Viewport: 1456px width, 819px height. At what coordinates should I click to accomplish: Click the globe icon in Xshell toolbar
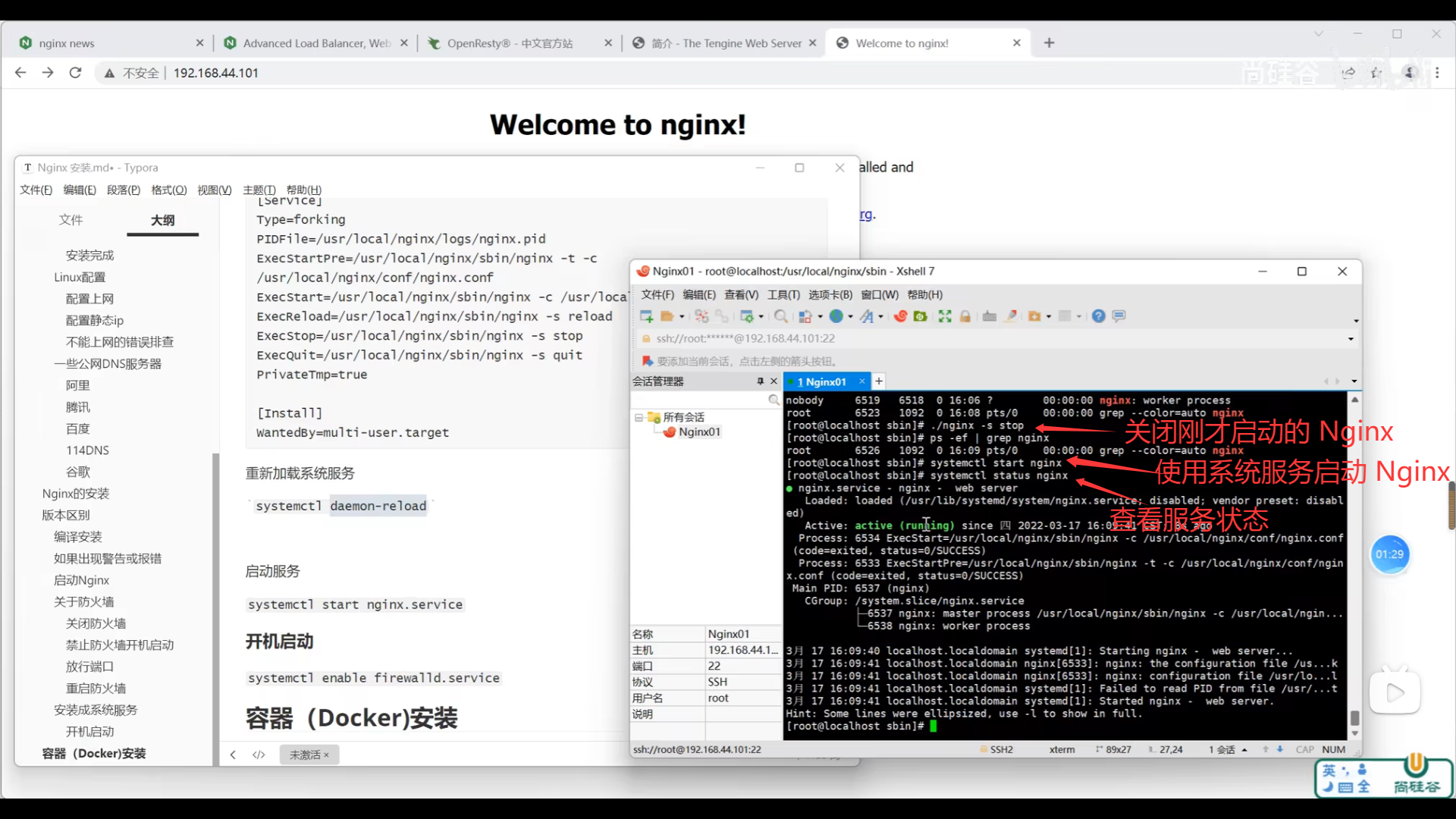836,316
